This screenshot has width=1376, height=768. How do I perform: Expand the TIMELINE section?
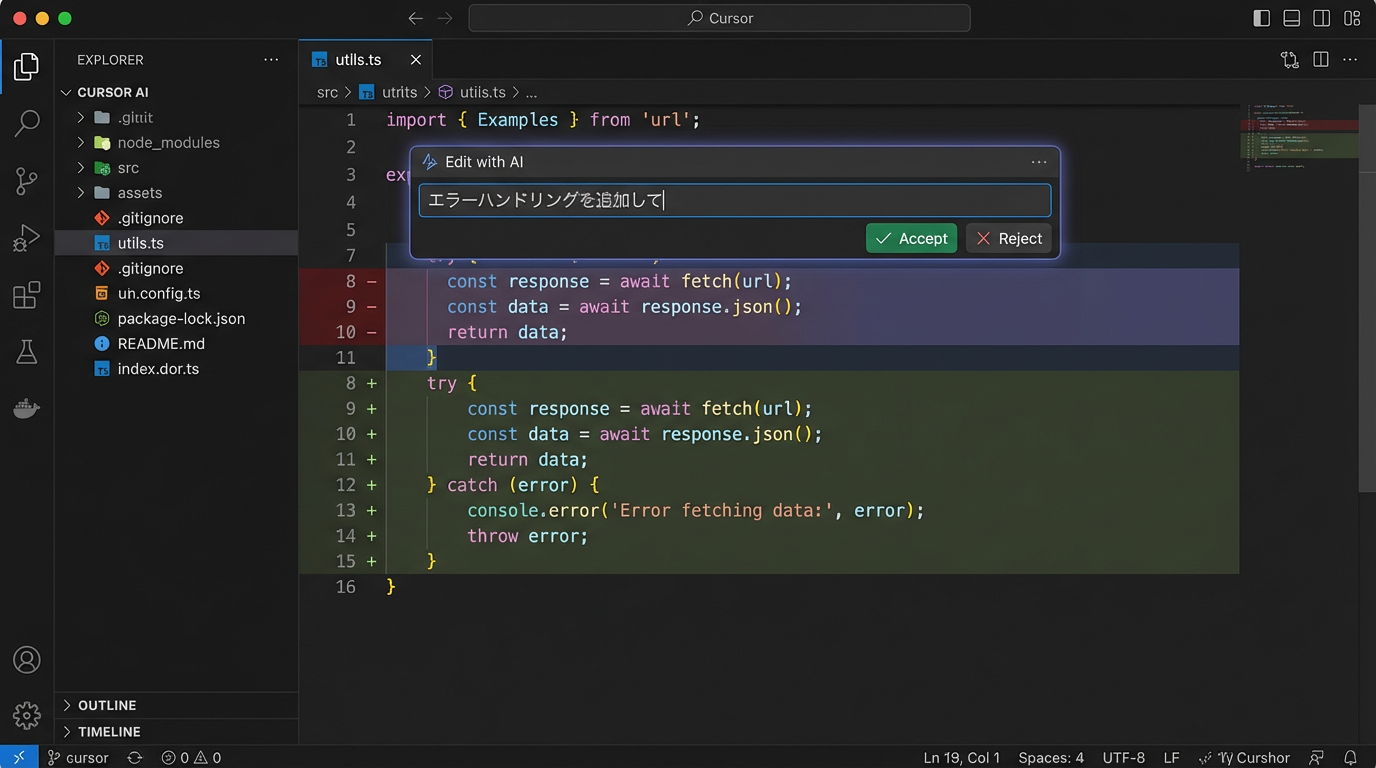point(109,732)
